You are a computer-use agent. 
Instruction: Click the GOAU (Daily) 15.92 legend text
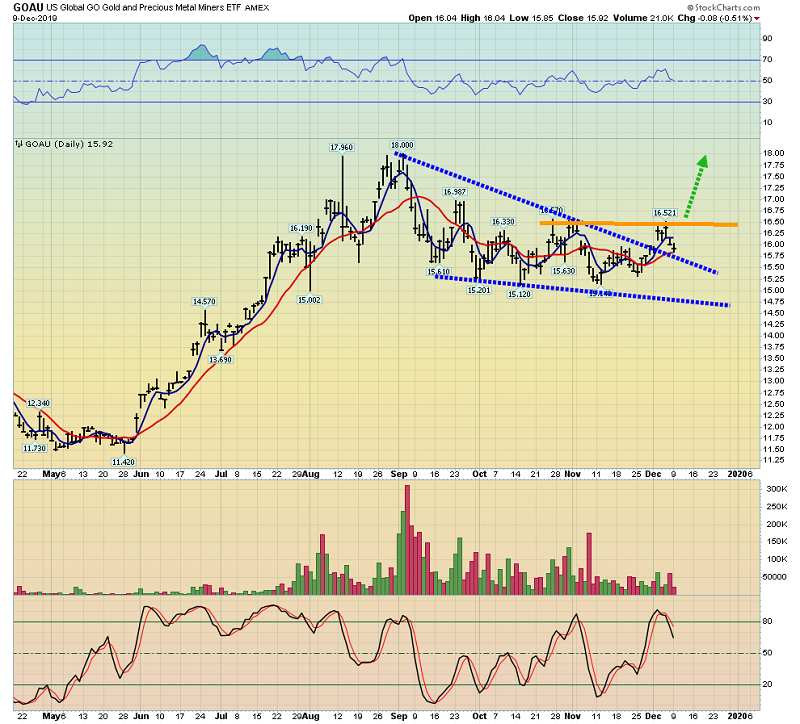69,144
